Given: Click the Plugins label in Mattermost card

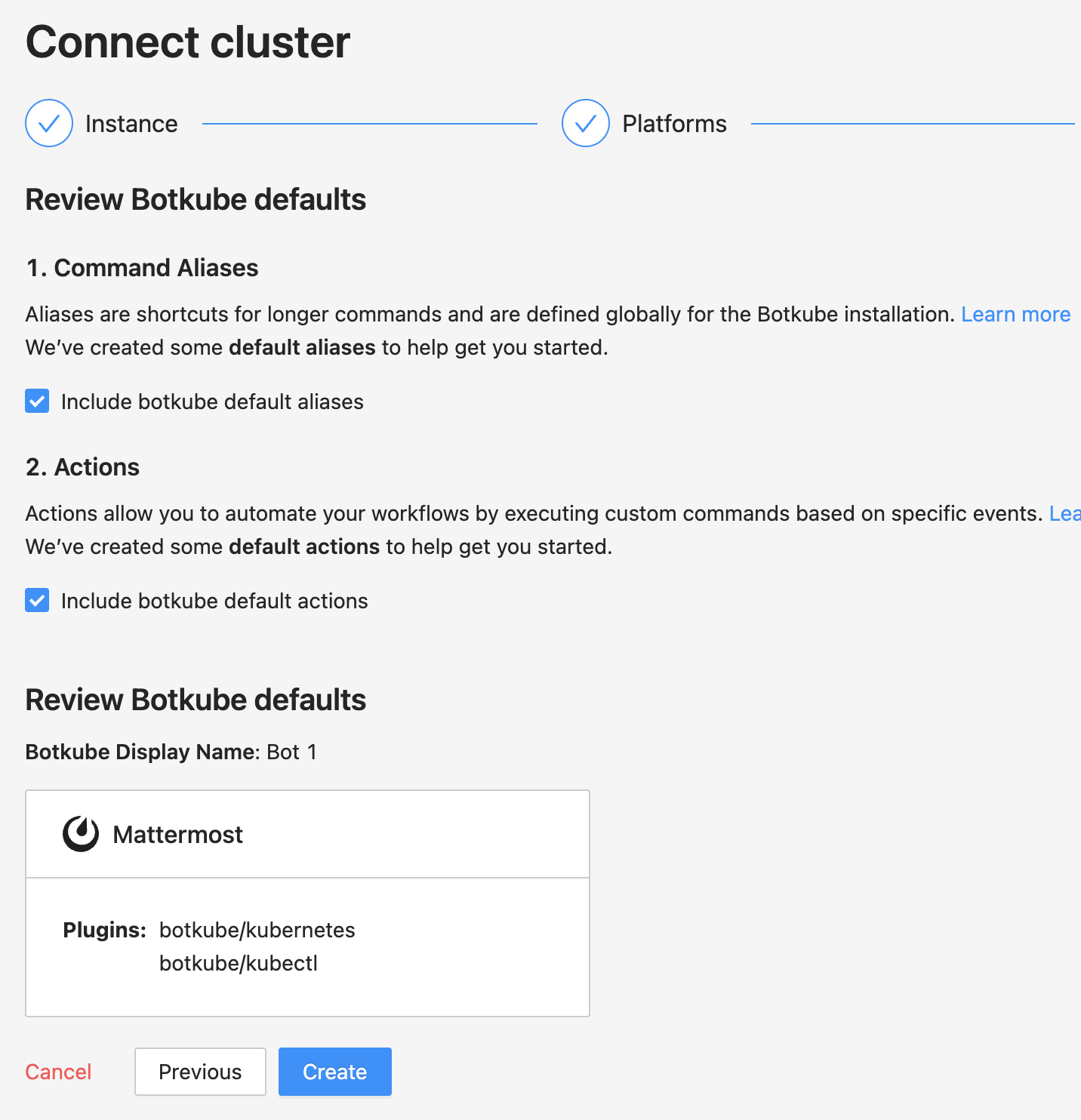Looking at the screenshot, I should click(104, 930).
